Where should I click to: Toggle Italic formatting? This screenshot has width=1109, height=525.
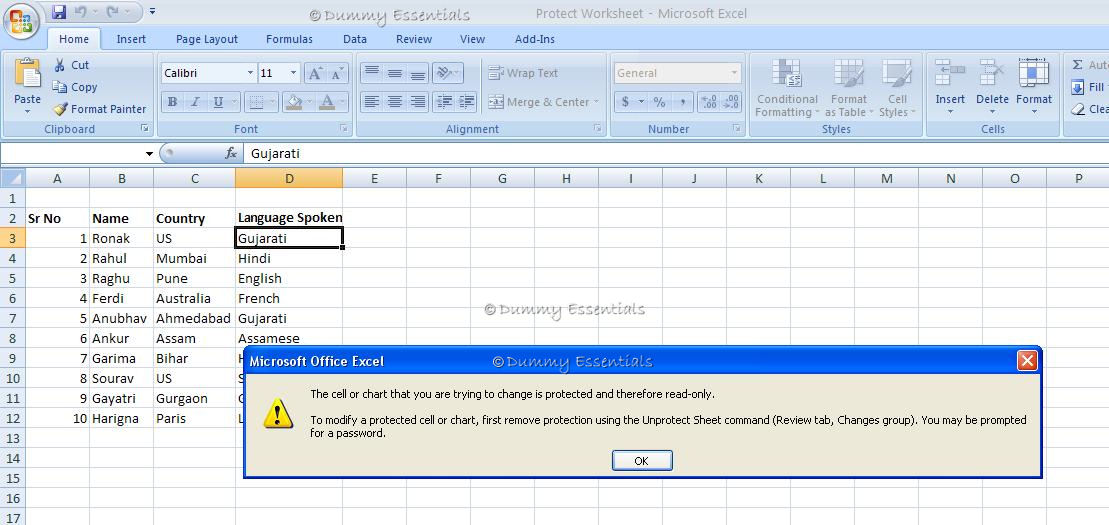[194, 102]
